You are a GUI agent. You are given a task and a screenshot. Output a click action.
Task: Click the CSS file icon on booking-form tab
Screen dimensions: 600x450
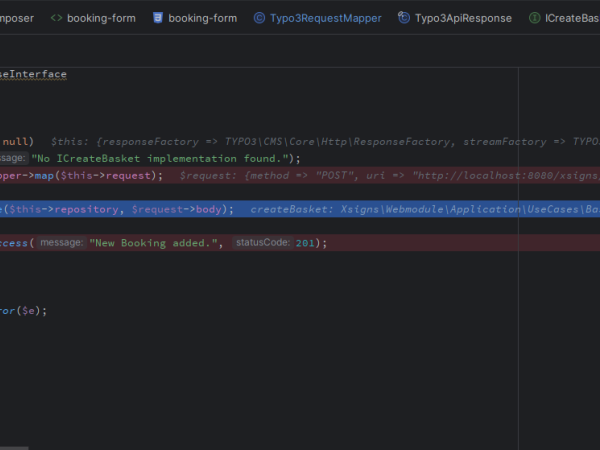[158, 18]
